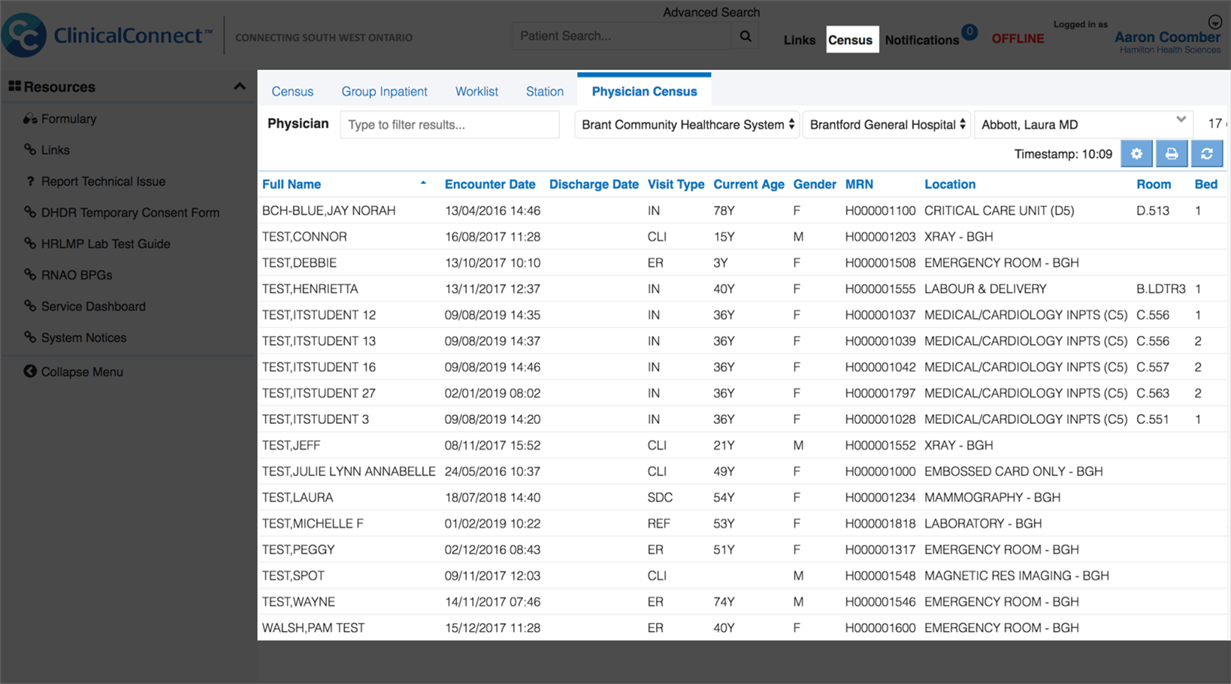Screen dimensions: 1231x684
Task: Open the System Notices link
Action: 84,338
